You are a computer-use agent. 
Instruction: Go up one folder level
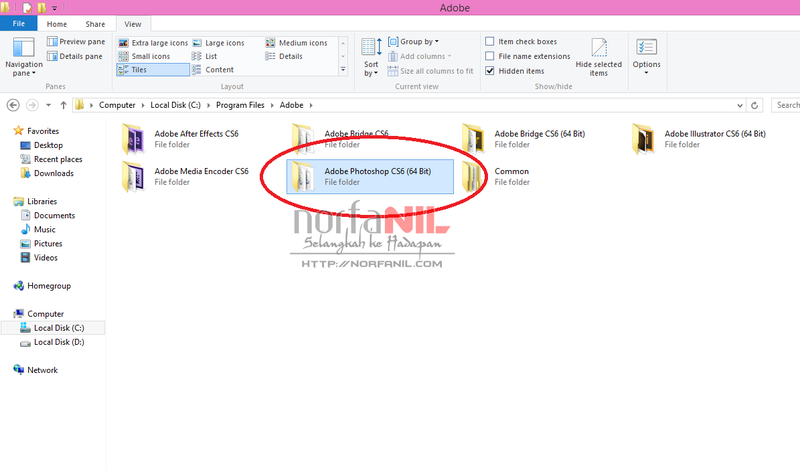[63, 105]
